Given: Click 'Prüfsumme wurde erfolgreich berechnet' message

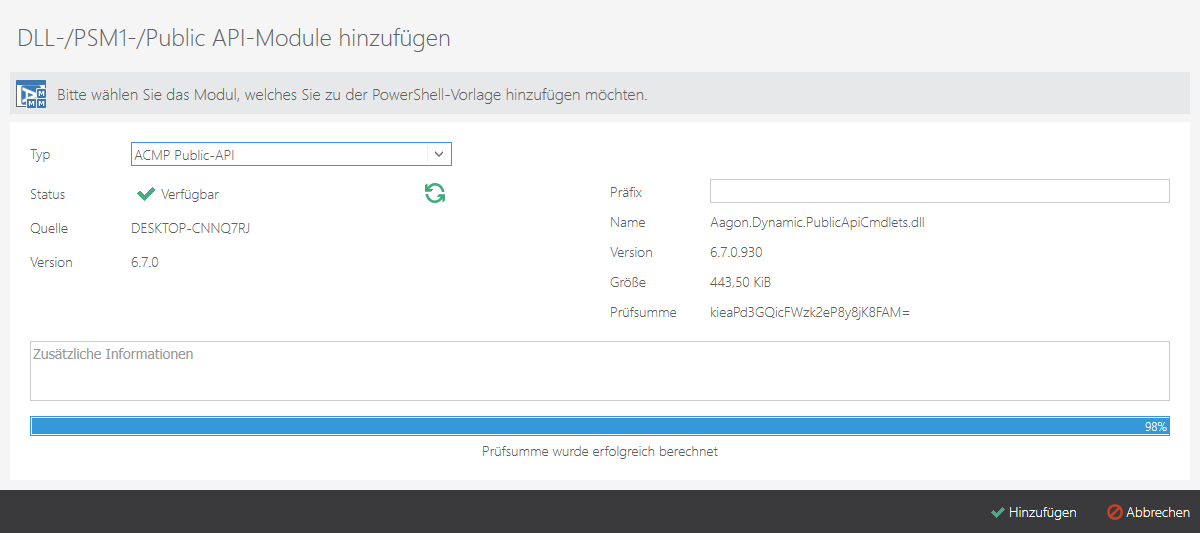Looking at the screenshot, I should click(x=600, y=451).
